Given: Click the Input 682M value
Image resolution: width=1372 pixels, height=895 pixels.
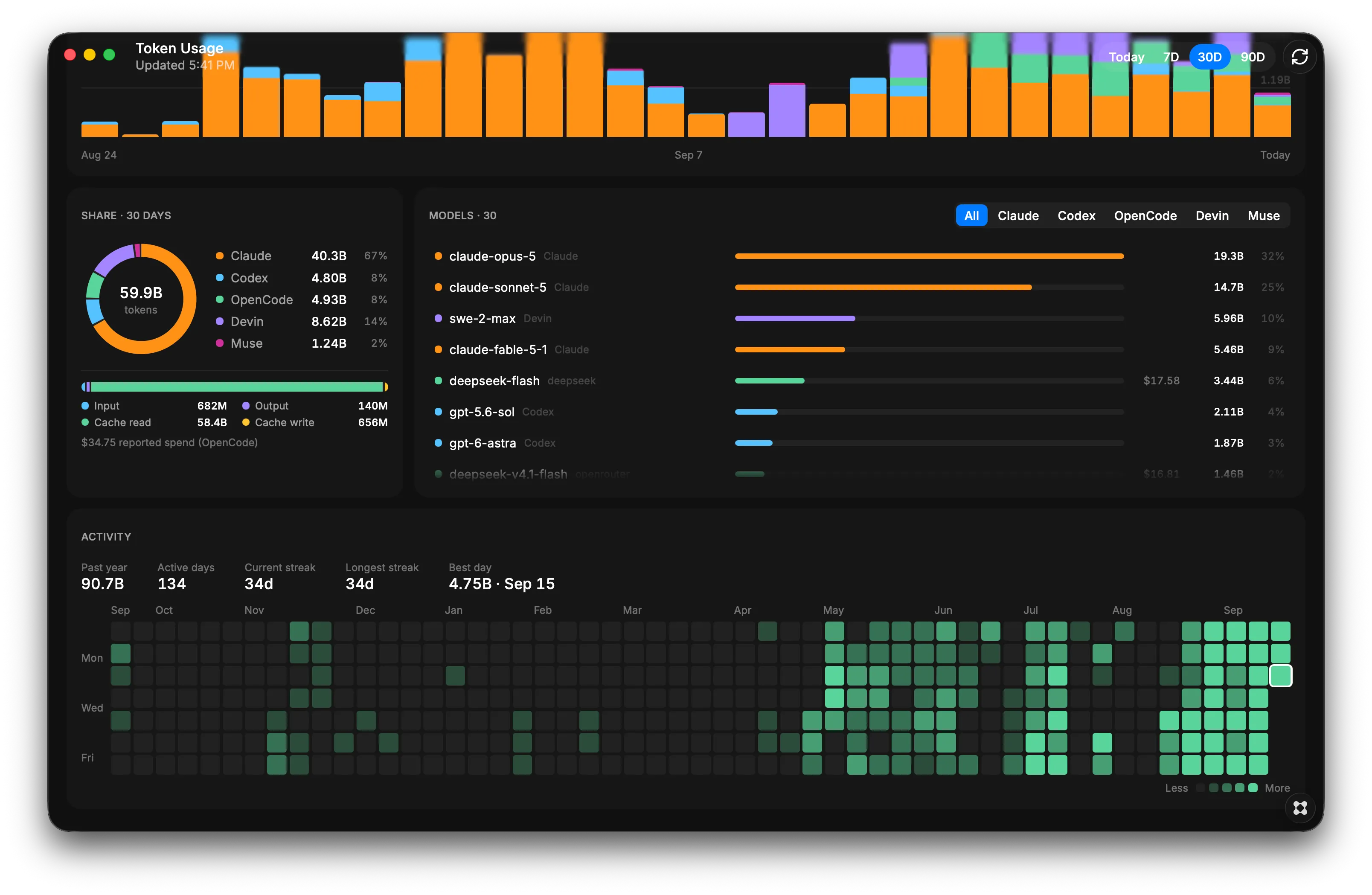Looking at the screenshot, I should pyautogui.click(x=212, y=406).
